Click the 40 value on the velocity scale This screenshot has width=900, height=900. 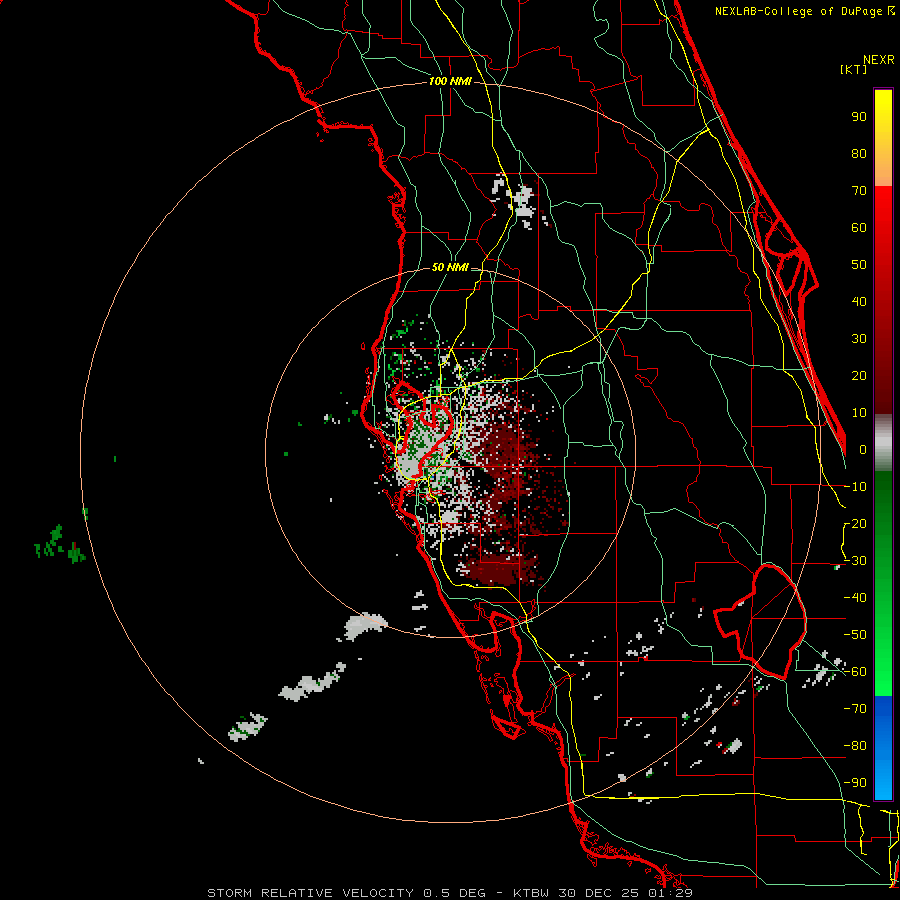[x=859, y=301]
